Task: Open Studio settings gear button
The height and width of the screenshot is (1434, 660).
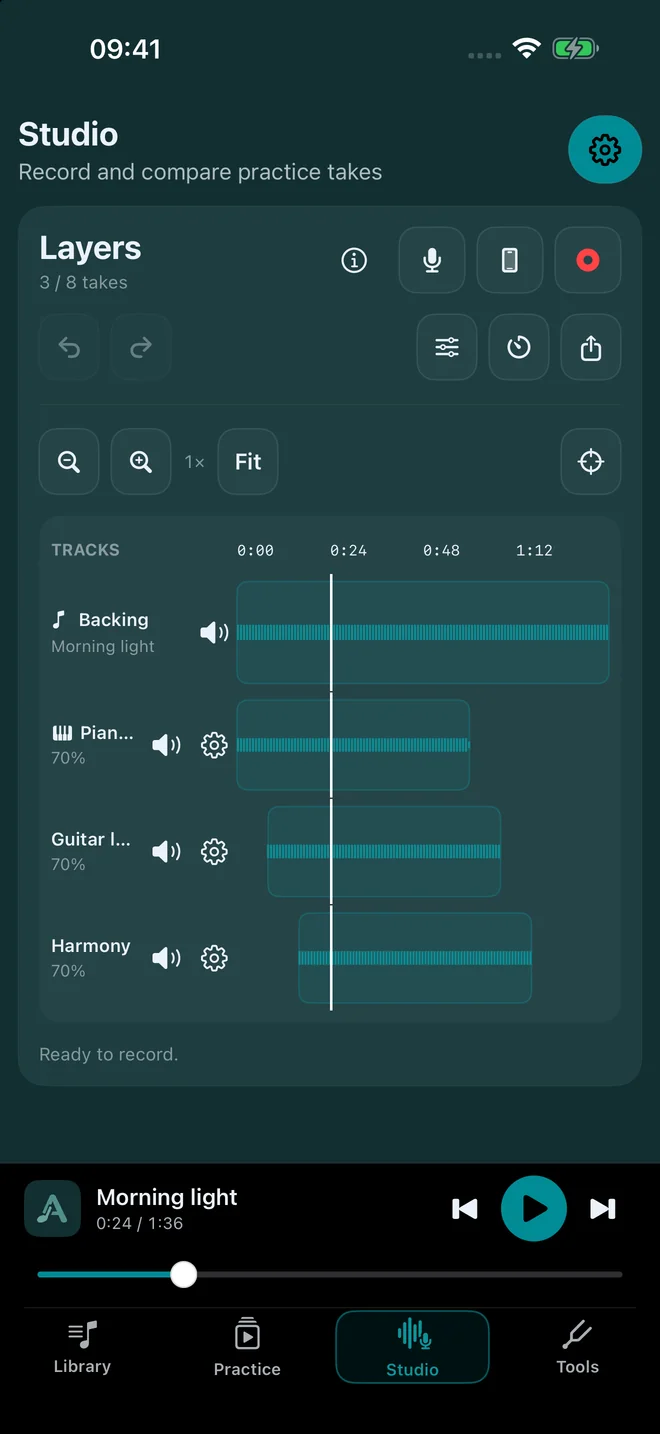Action: point(604,150)
